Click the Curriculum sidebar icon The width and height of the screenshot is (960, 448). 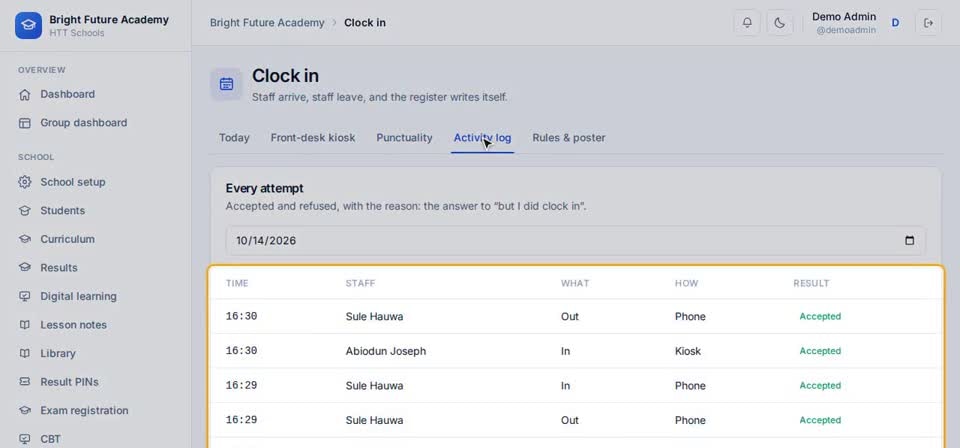[24, 239]
